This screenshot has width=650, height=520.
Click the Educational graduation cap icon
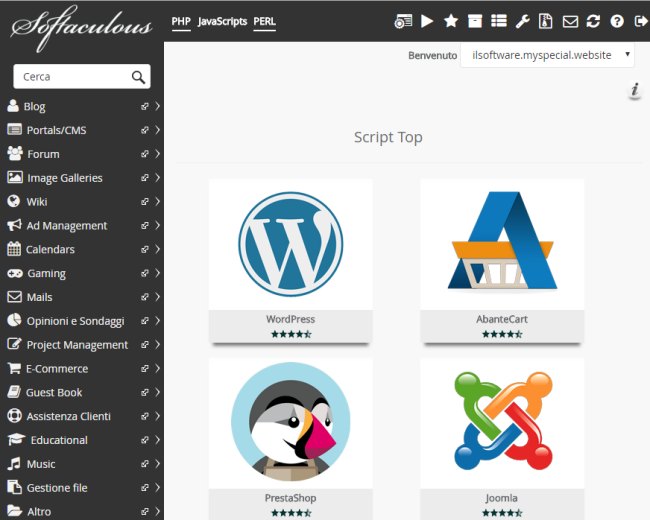tap(16, 440)
